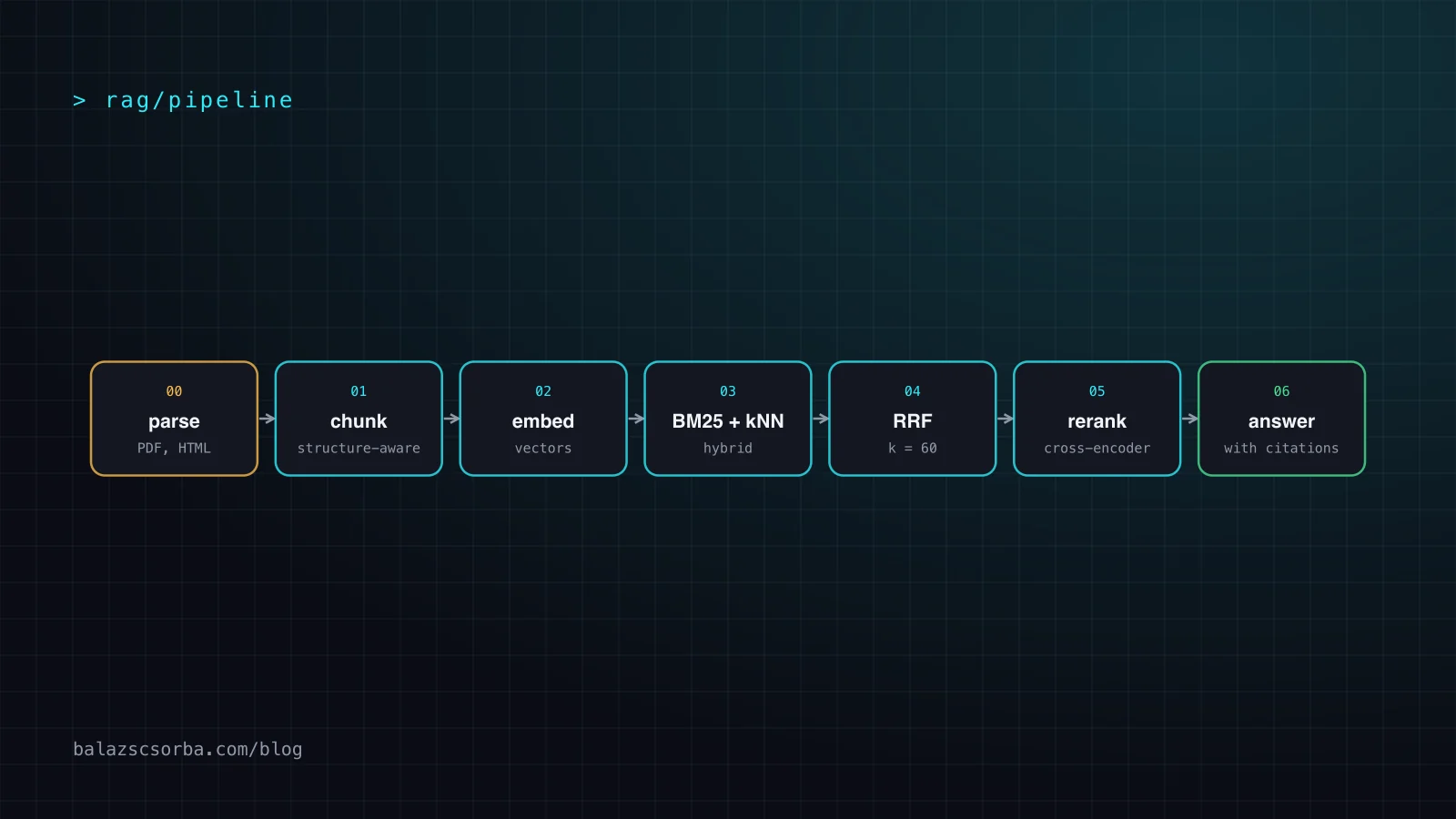The width and height of the screenshot is (1456, 819).
Task: Click step number '01' label
Action: pyautogui.click(x=359, y=391)
